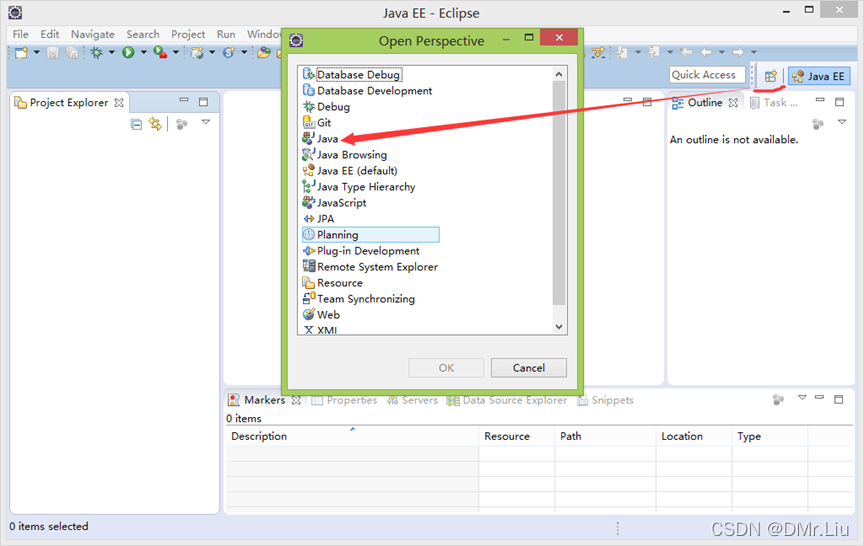Toggle the Java EE perspective button
The image size is (864, 546).
coord(819,76)
